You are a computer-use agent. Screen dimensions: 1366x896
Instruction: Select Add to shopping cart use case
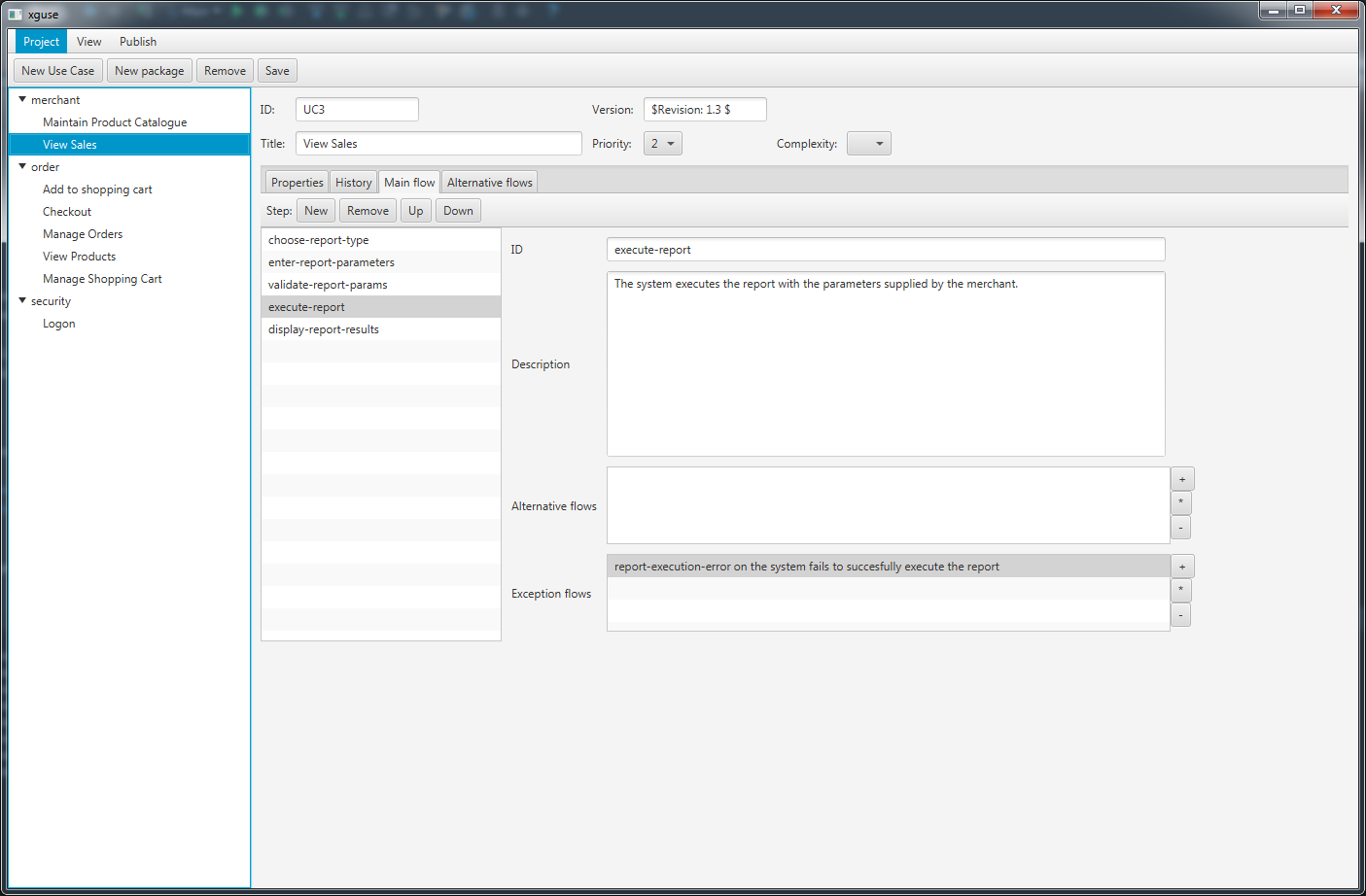coord(129,190)
